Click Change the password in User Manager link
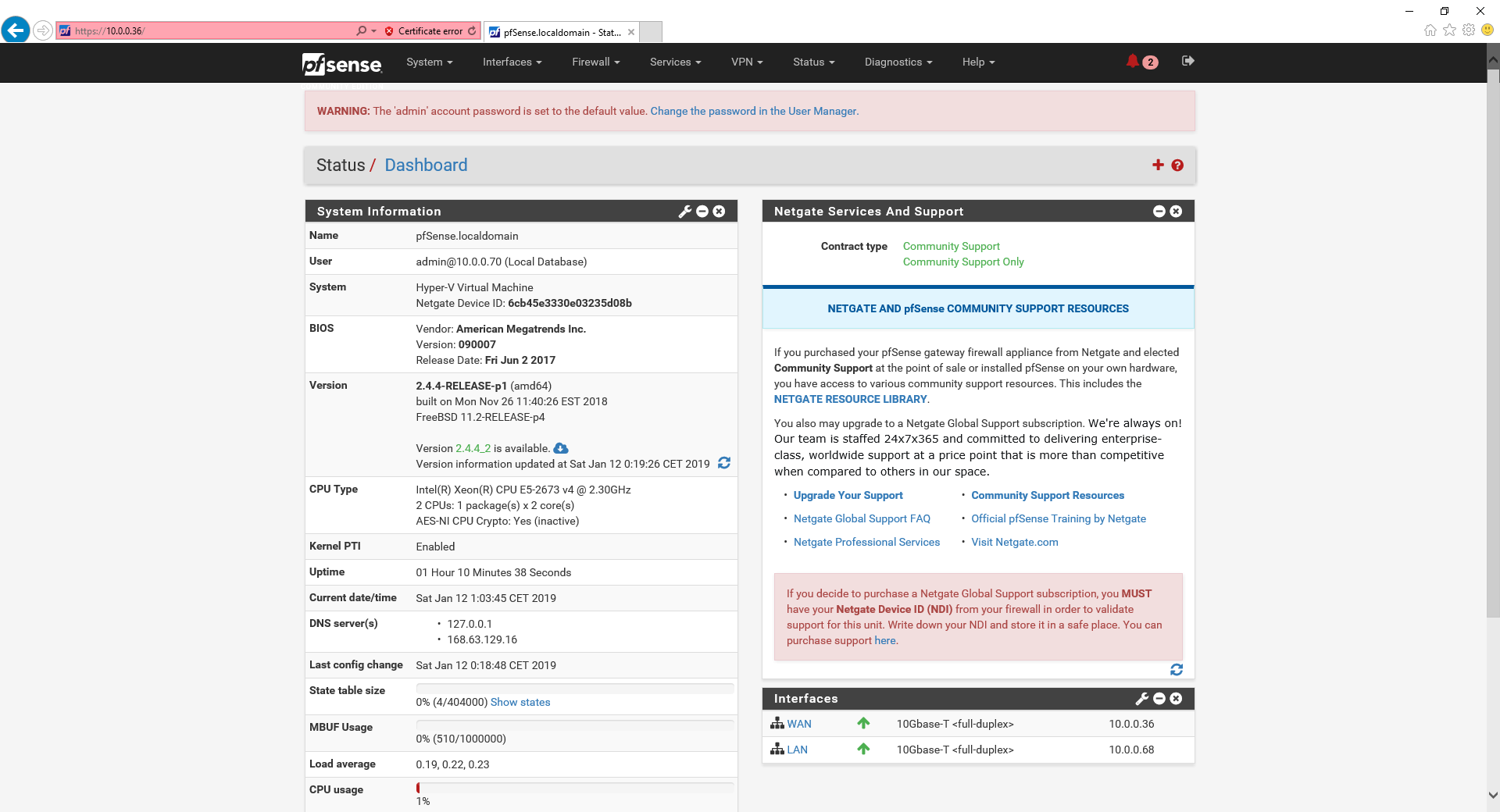Screen dimensions: 1500x812 point(754,111)
